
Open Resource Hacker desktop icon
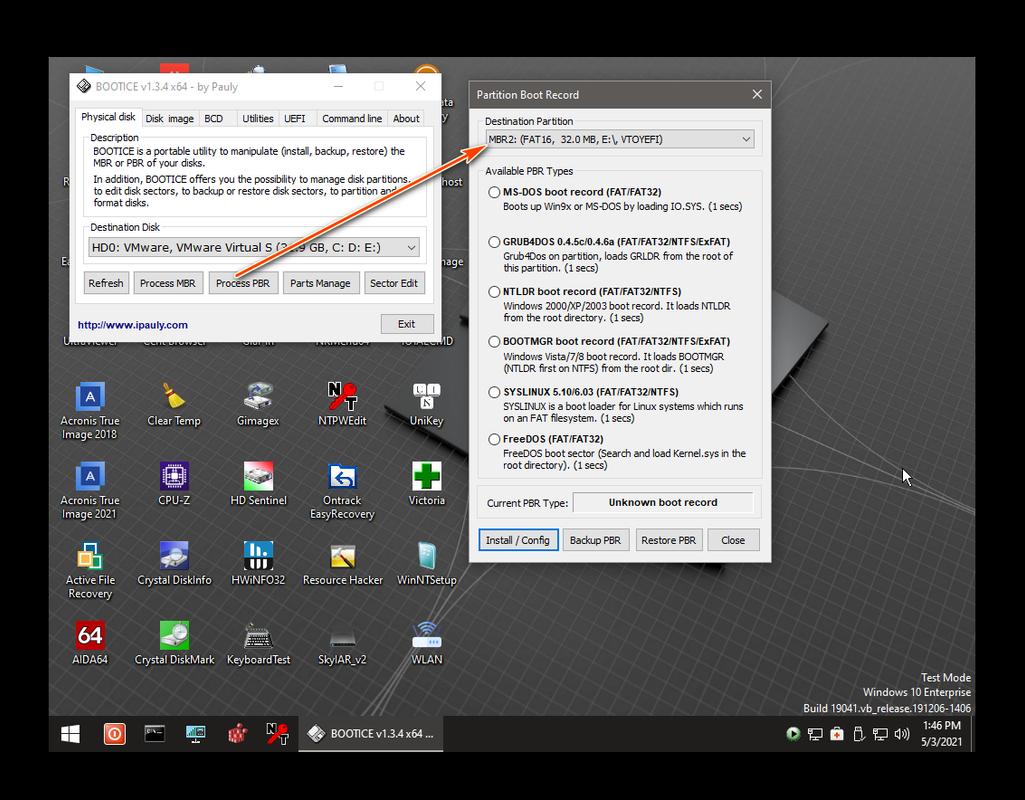tap(342, 563)
